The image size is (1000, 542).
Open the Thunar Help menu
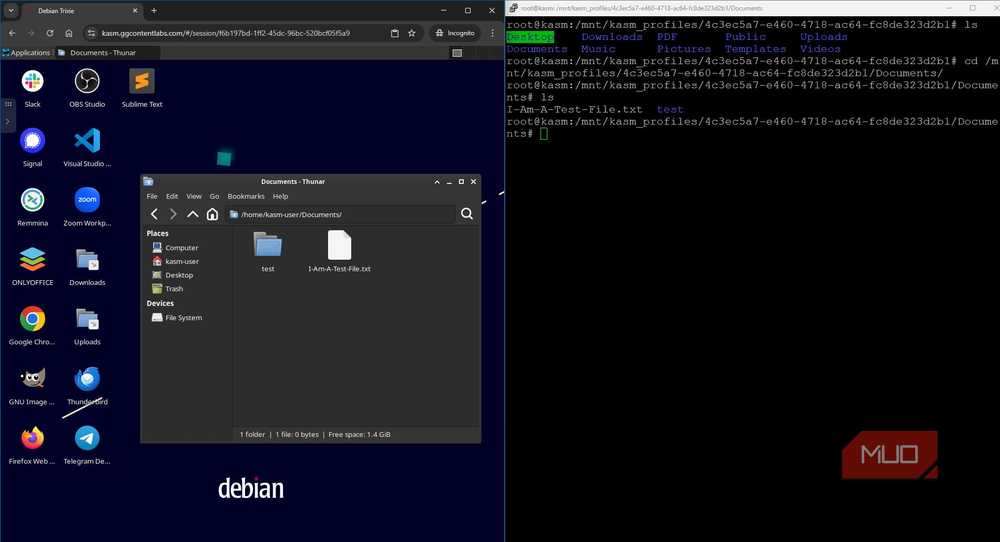click(281, 196)
